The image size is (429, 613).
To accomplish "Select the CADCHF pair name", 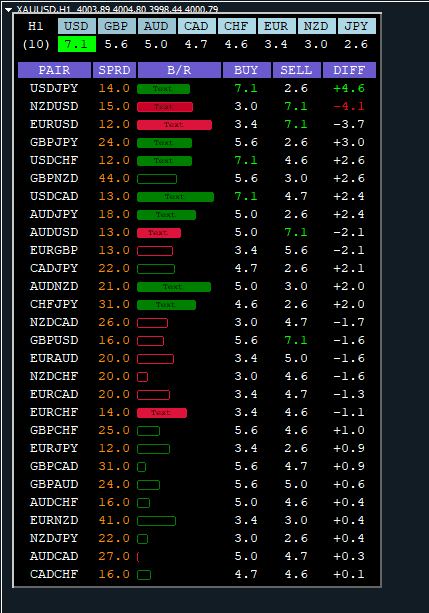I will 54,574.
